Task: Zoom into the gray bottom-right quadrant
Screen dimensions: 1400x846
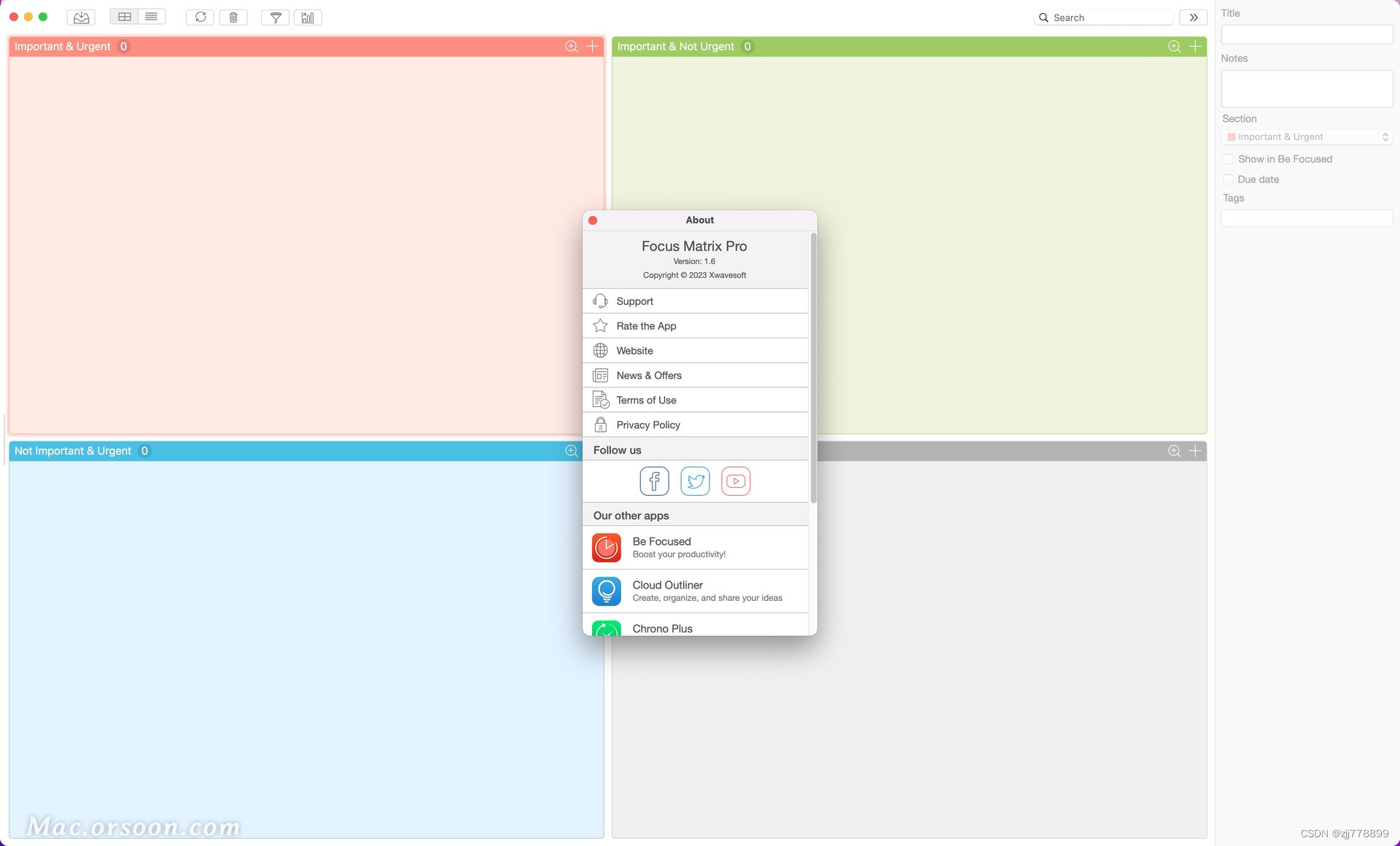Action: pyautogui.click(x=1175, y=451)
